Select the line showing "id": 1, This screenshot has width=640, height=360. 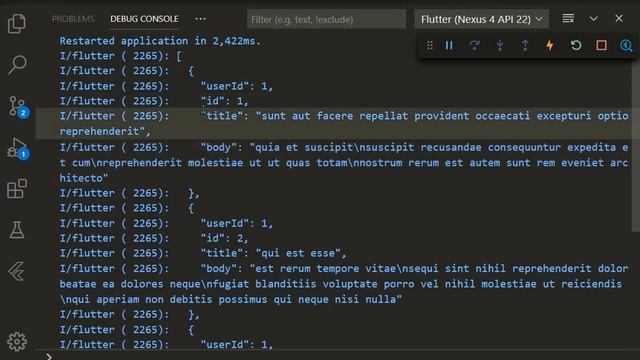154,101
